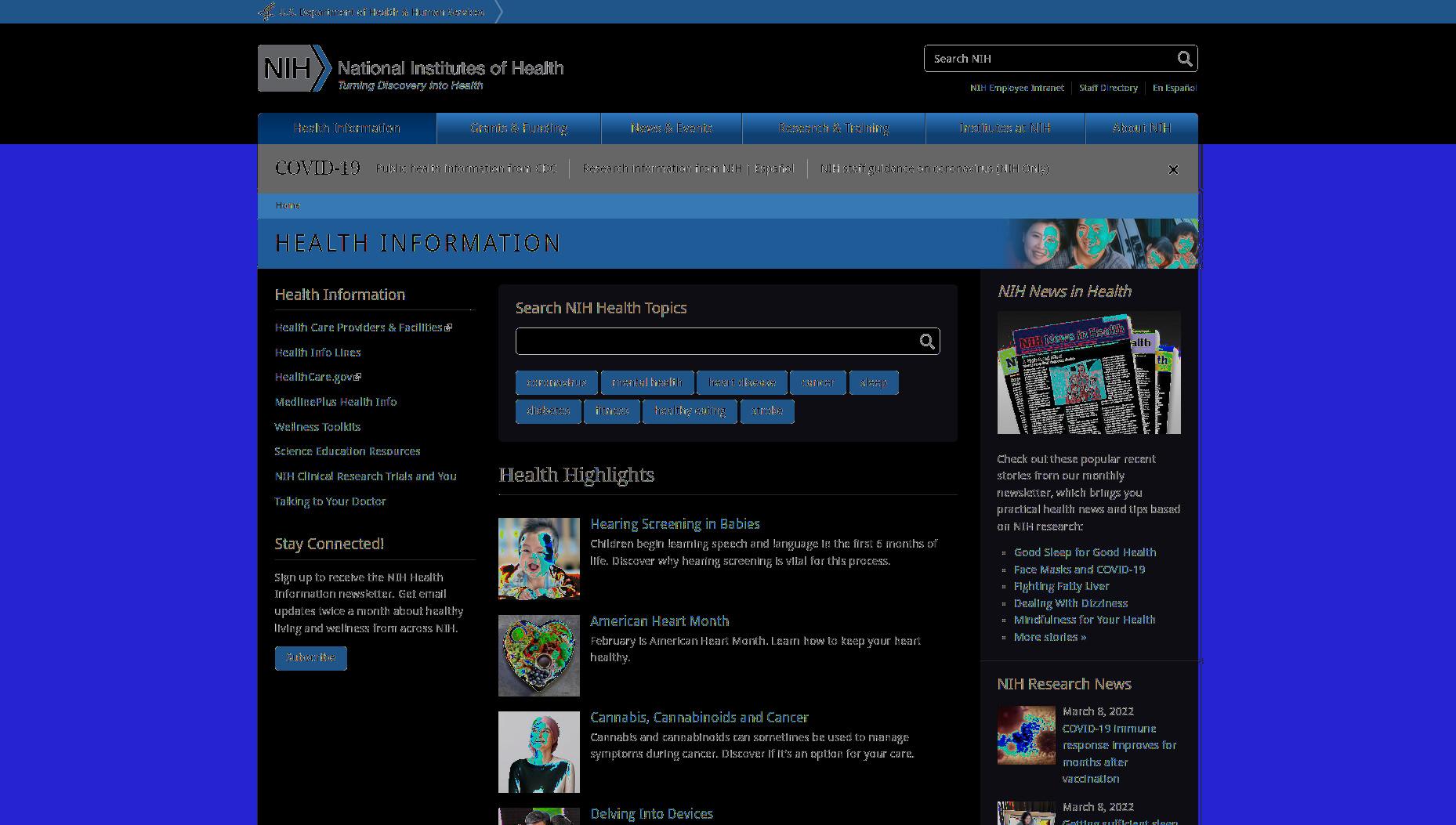Viewport: 1456px width, 825px height.
Task: Open the About NIH nav tab
Action: pyautogui.click(x=1142, y=128)
